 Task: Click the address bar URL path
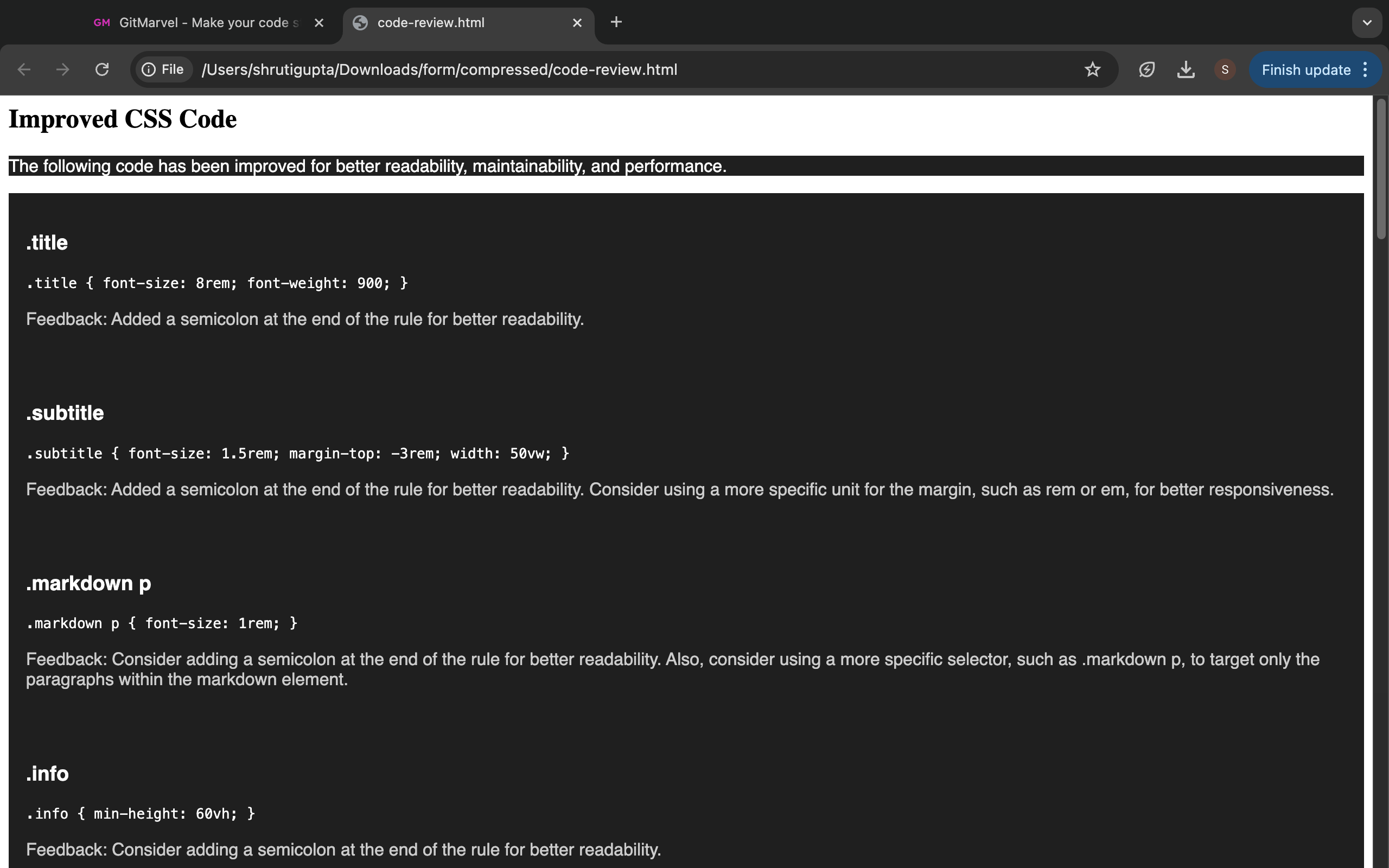(439, 69)
